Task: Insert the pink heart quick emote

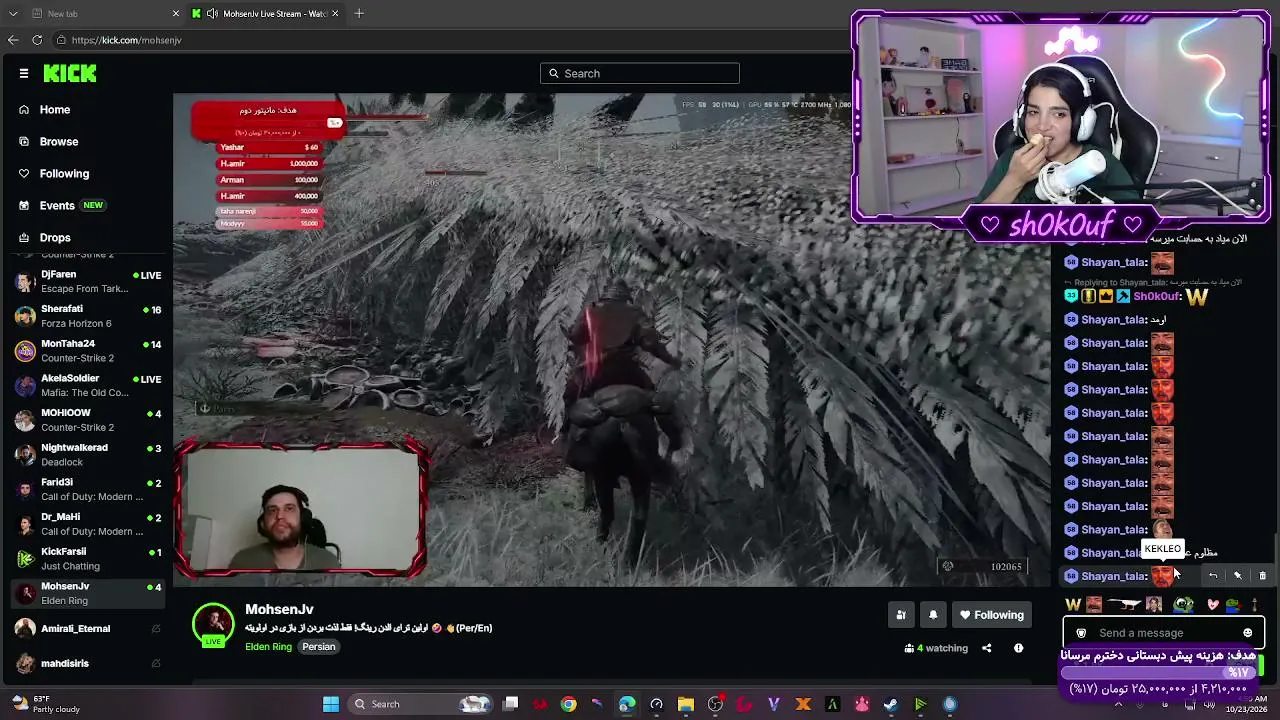Action: [x=1213, y=604]
